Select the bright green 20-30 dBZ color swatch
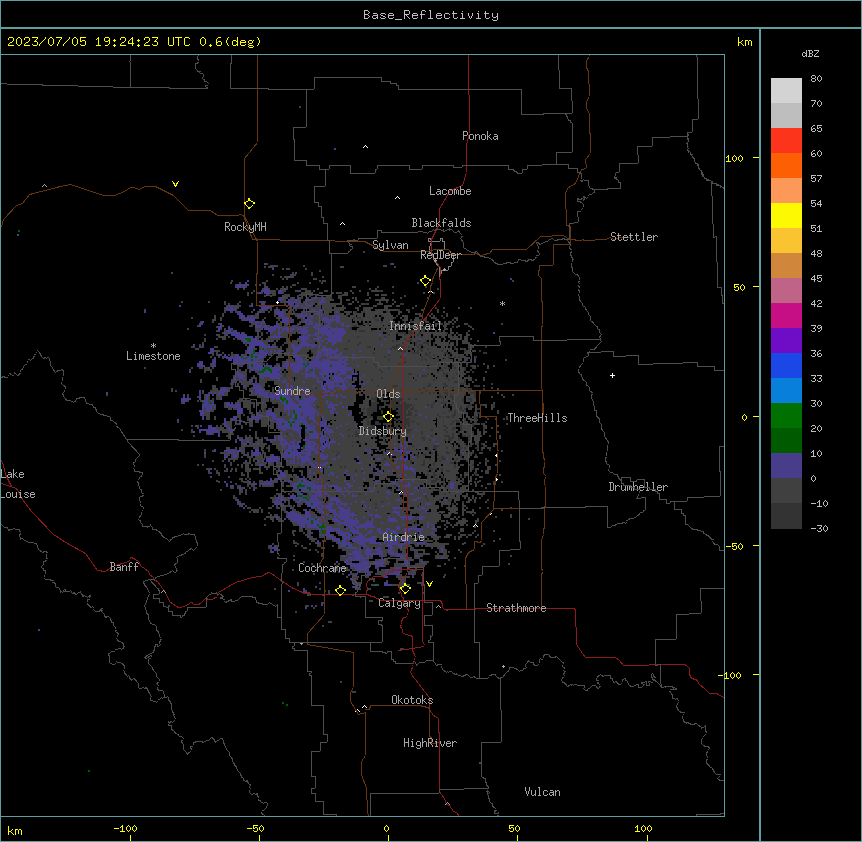Screen dimensions: 862x842 click(786, 416)
